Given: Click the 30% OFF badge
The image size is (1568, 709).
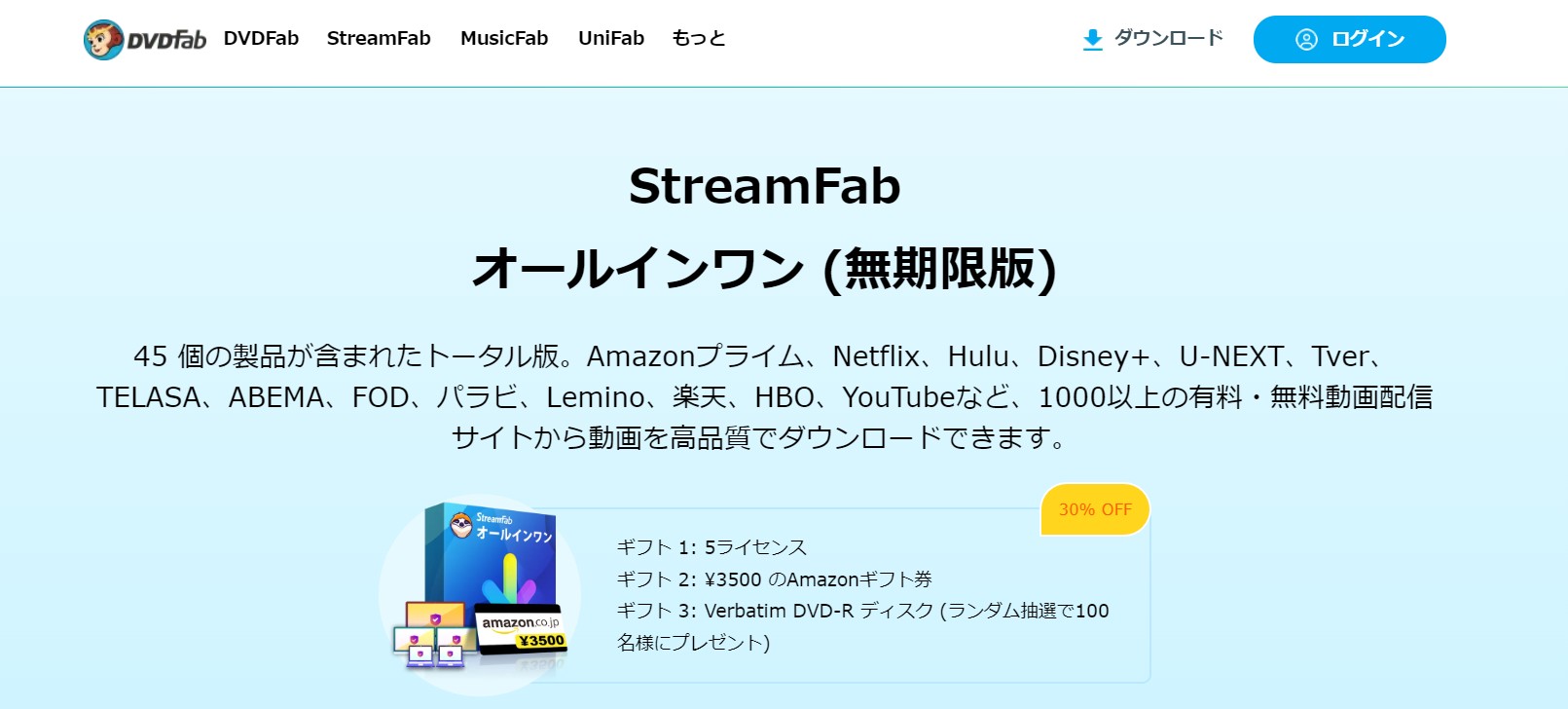Looking at the screenshot, I should [x=1095, y=509].
